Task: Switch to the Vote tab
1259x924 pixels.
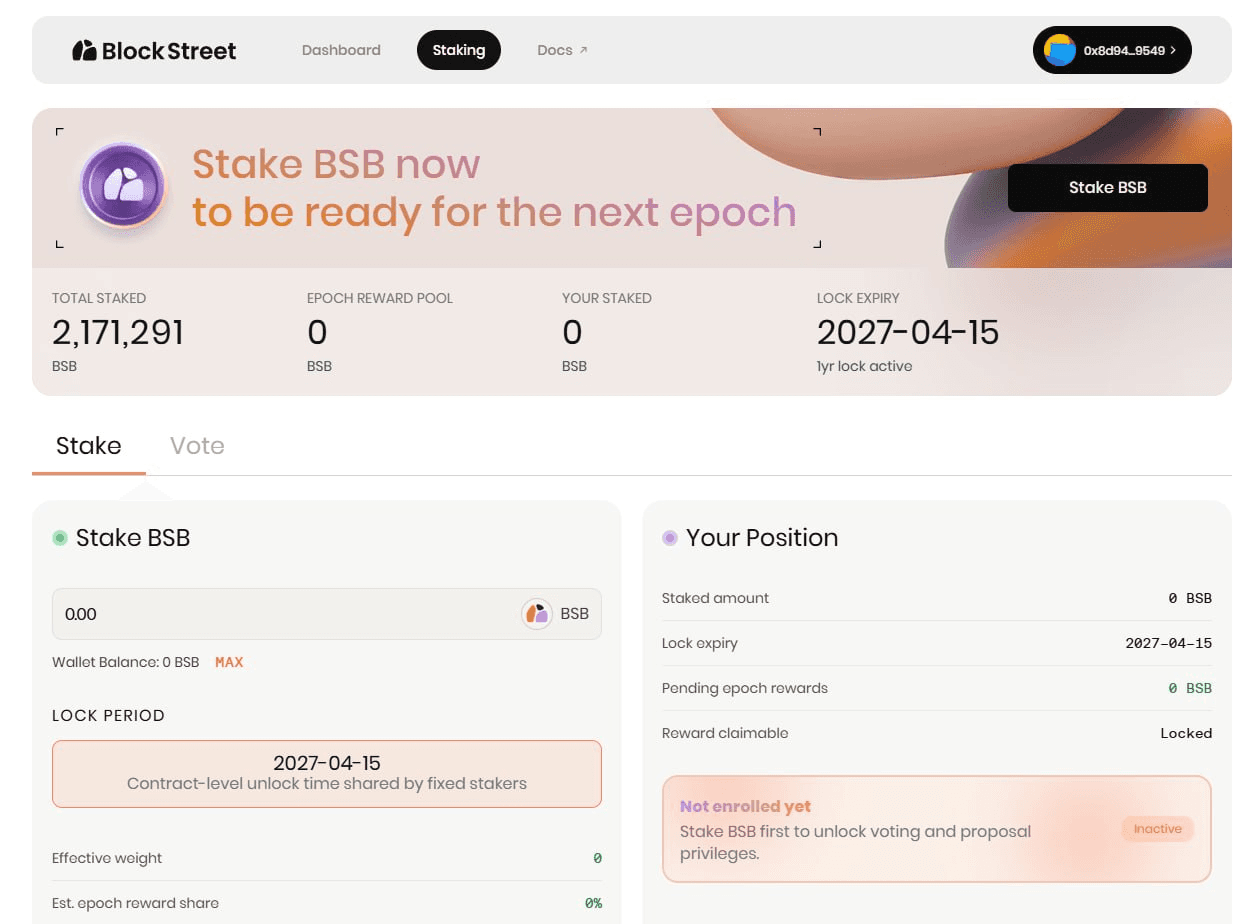Action: click(x=197, y=446)
